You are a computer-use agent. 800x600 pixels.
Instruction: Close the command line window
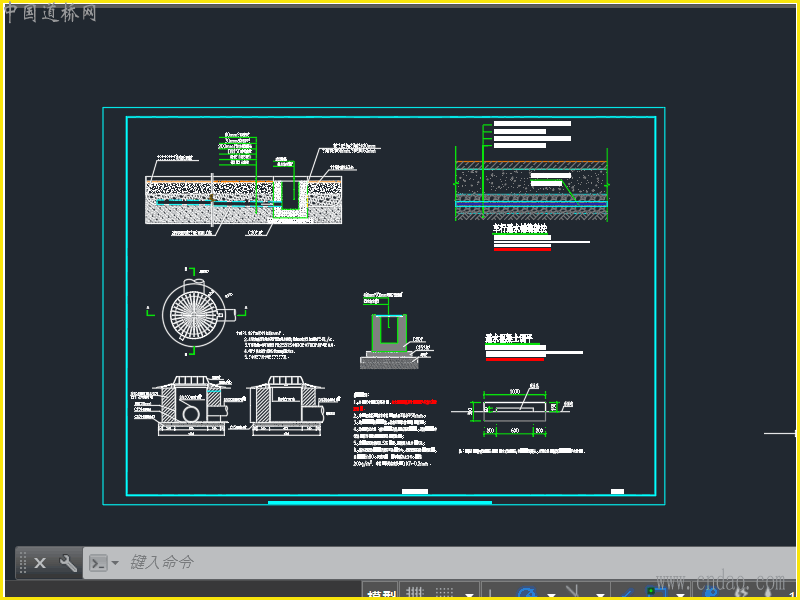40,563
